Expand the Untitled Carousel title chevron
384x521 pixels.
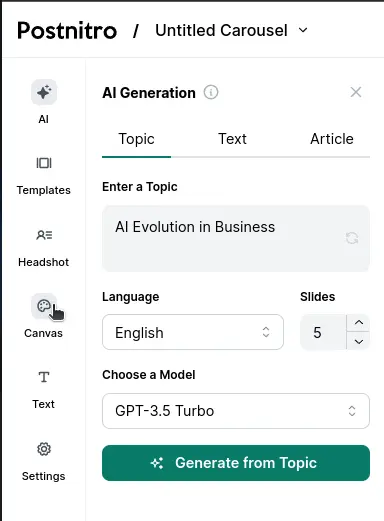303,30
